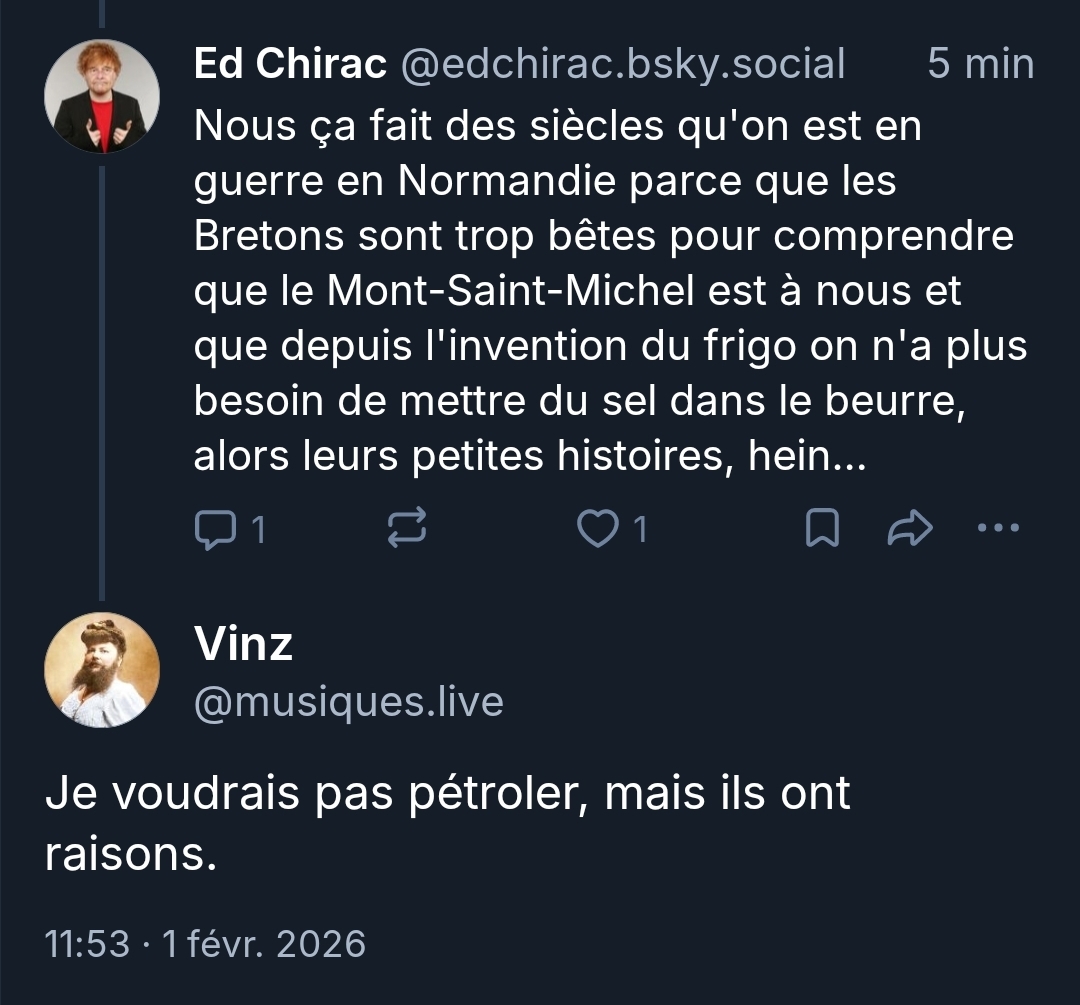The height and width of the screenshot is (1005, 1080).
Task: Reply to Ed Chirac's post
Action: (211, 529)
